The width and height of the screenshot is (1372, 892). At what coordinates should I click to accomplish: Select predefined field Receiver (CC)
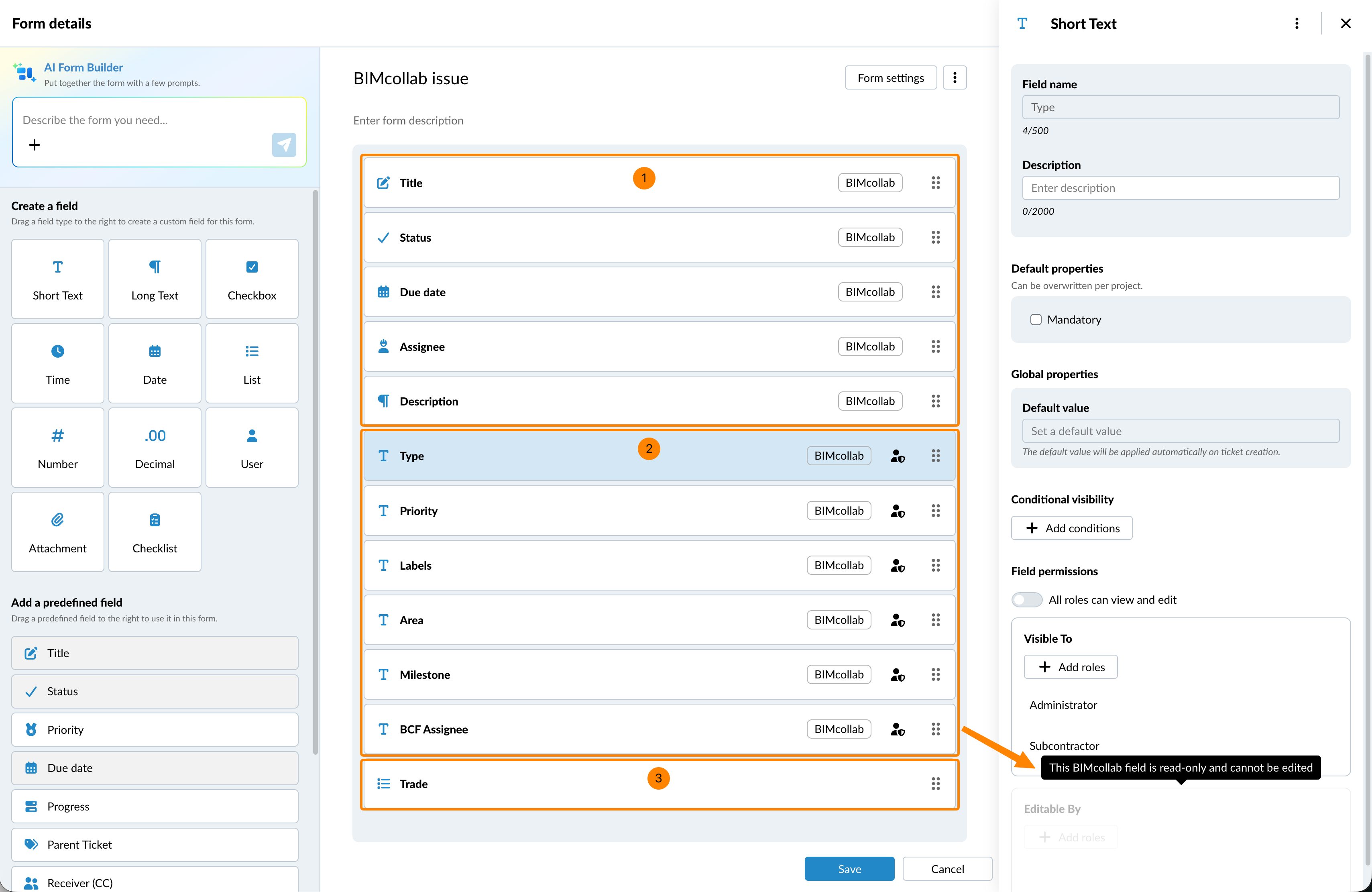pyautogui.click(x=155, y=880)
